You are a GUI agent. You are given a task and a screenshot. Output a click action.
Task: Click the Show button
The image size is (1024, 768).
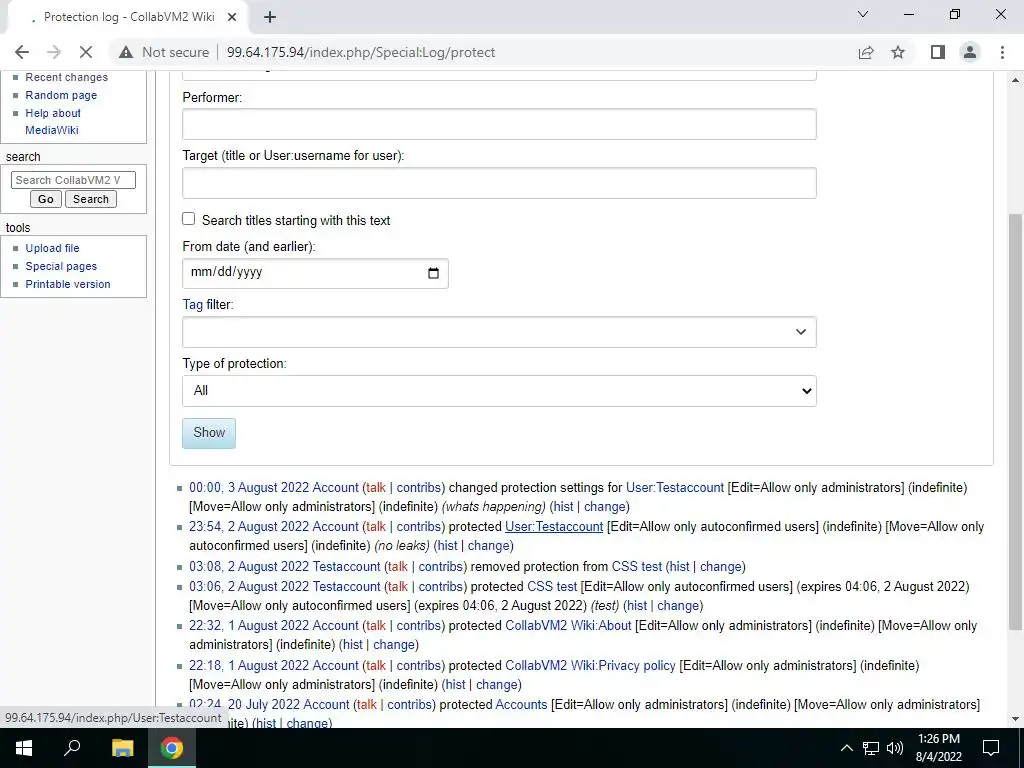pos(209,433)
